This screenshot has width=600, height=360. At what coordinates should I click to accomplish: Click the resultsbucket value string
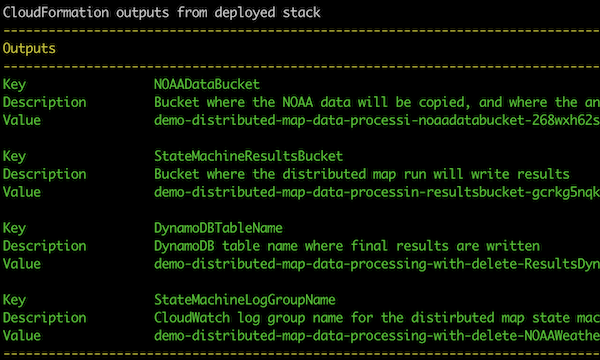pyautogui.click(x=377, y=192)
